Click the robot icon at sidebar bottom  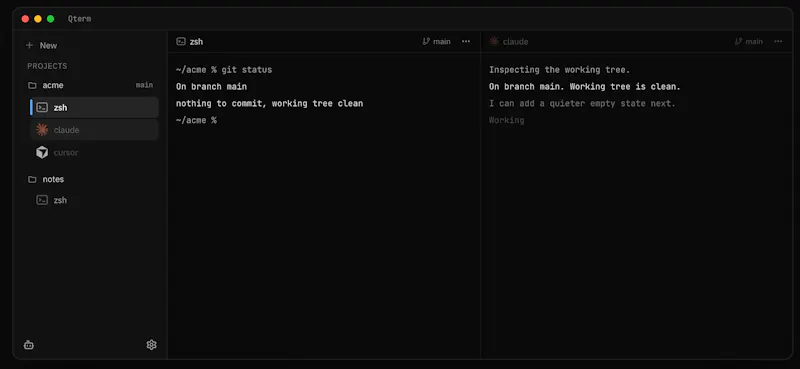(29, 345)
